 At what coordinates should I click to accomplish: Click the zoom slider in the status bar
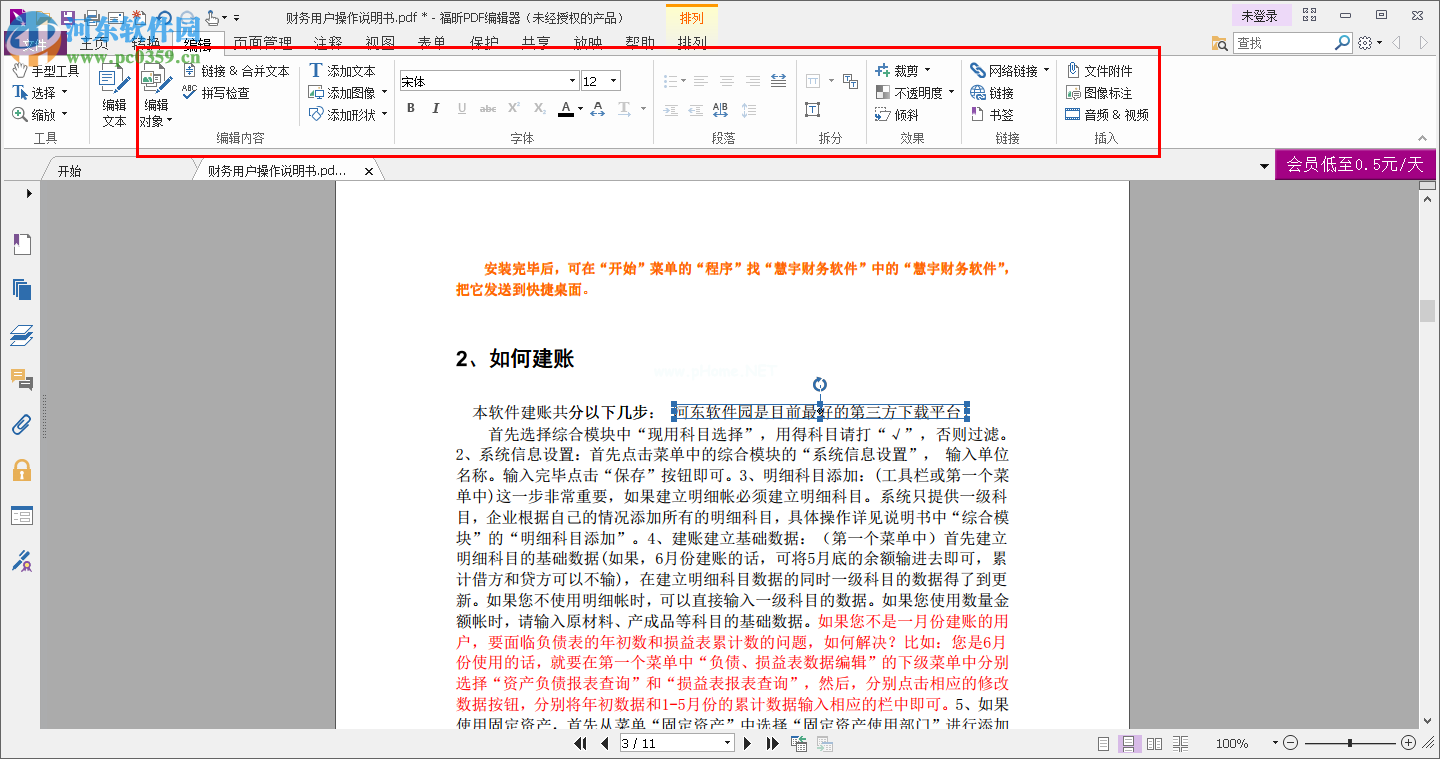coord(1350,743)
